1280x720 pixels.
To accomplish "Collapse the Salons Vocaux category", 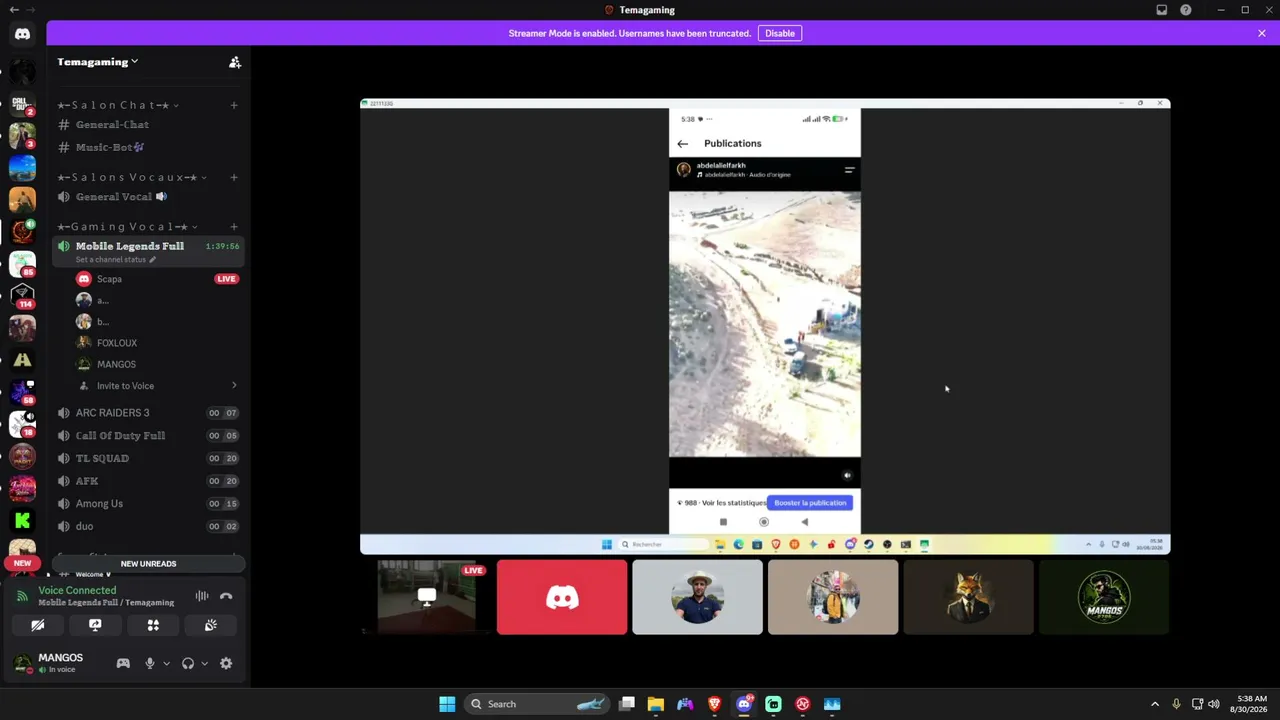I will 132,177.
